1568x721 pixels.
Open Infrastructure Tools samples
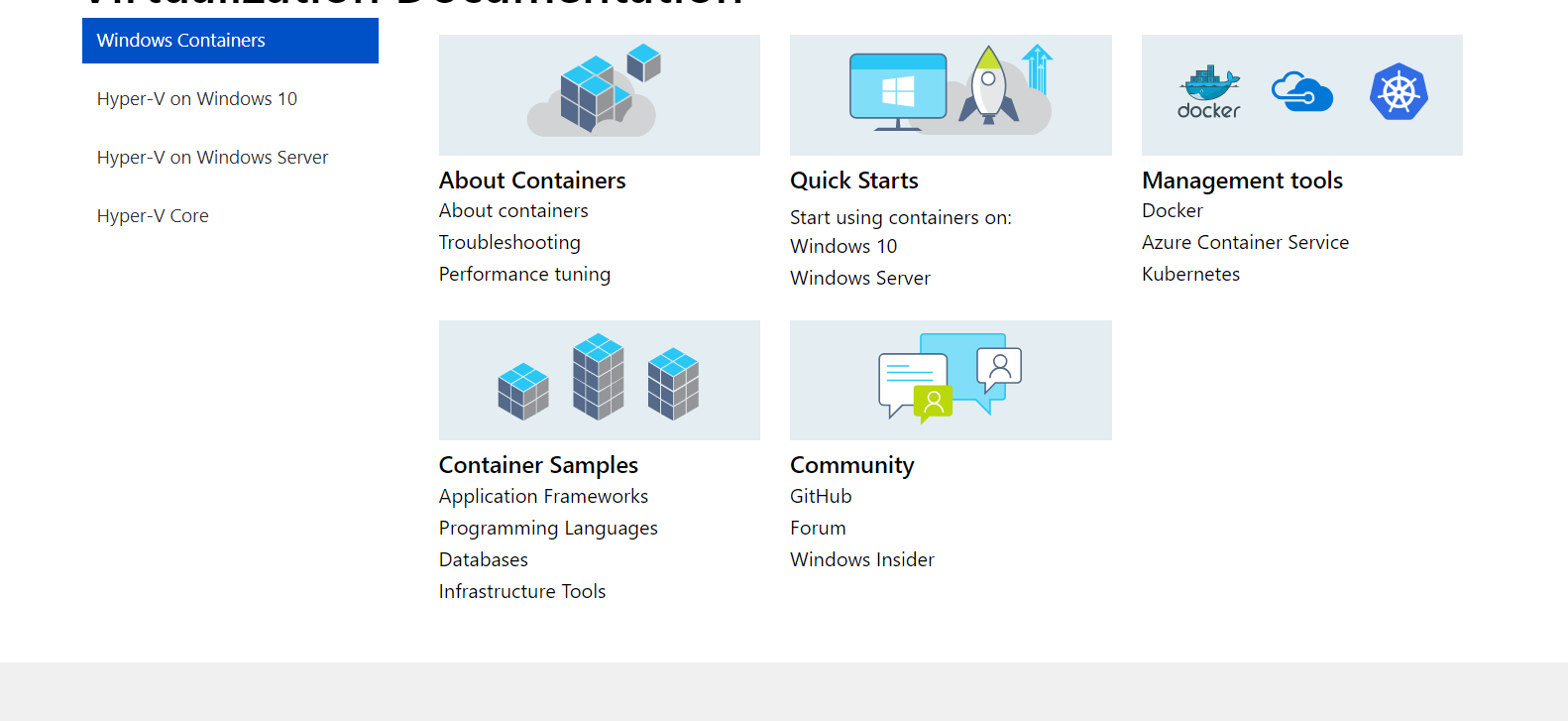(522, 592)
